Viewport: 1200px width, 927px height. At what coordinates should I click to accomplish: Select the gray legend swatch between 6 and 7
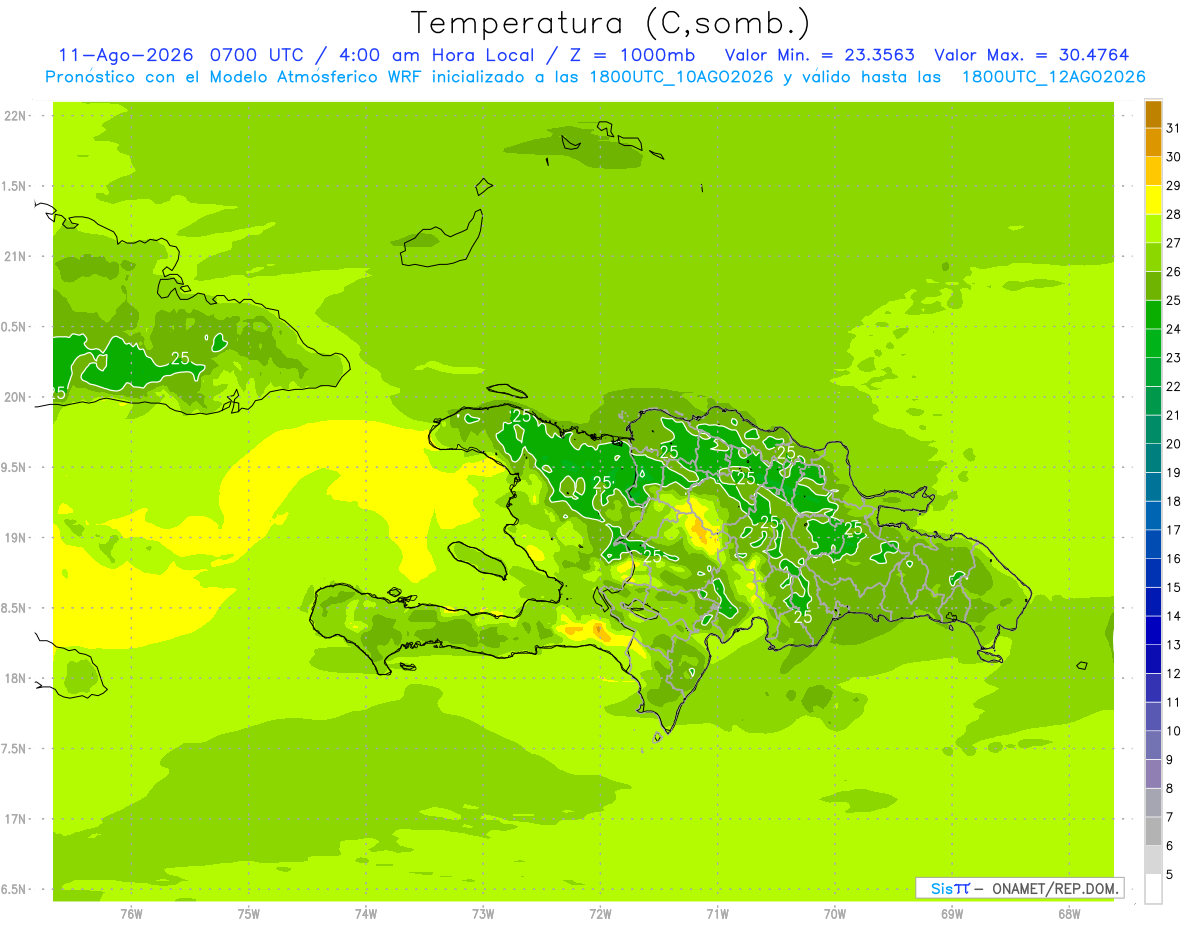click(1153, 831)
